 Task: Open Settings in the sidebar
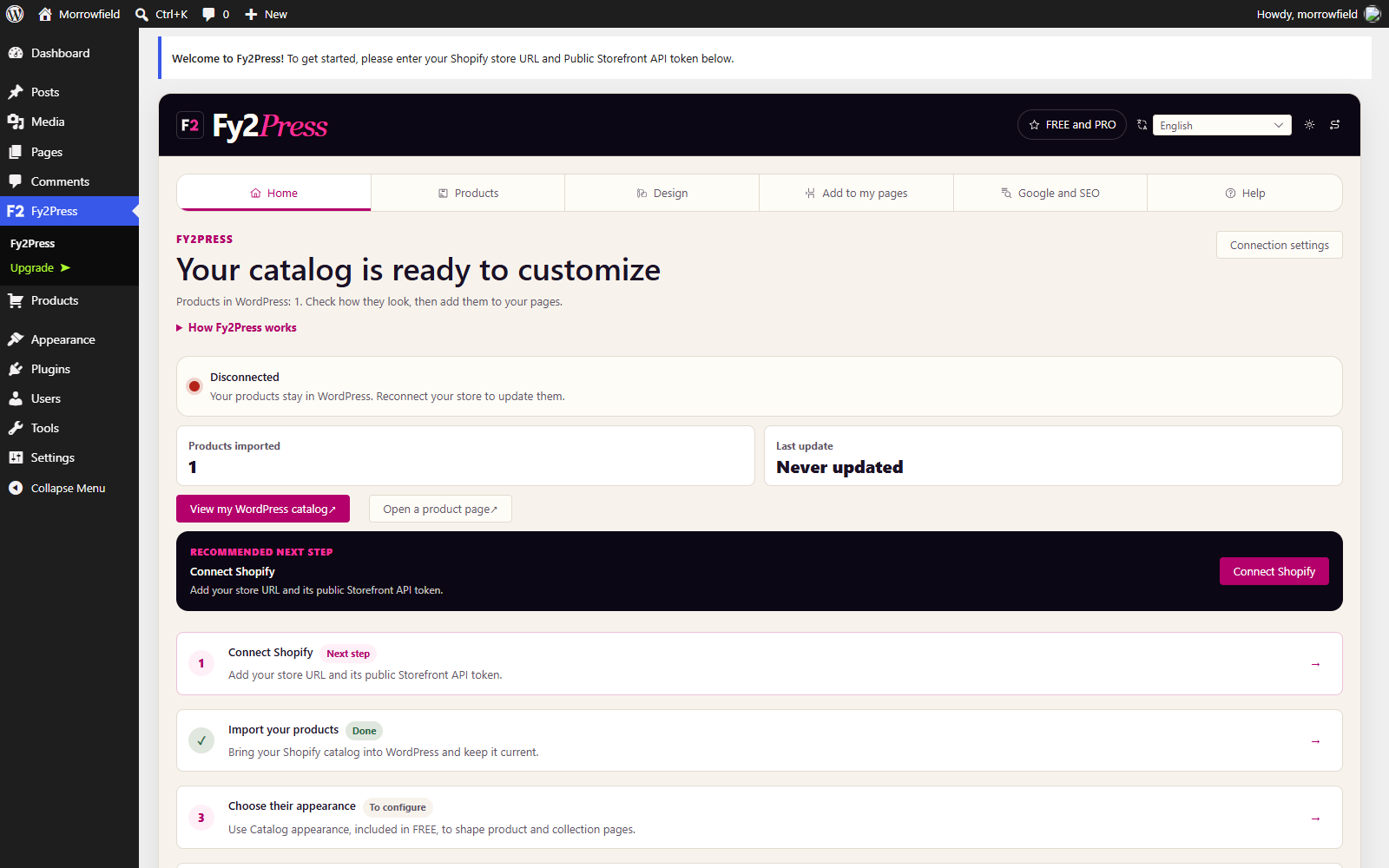click(x=69, y=457)
